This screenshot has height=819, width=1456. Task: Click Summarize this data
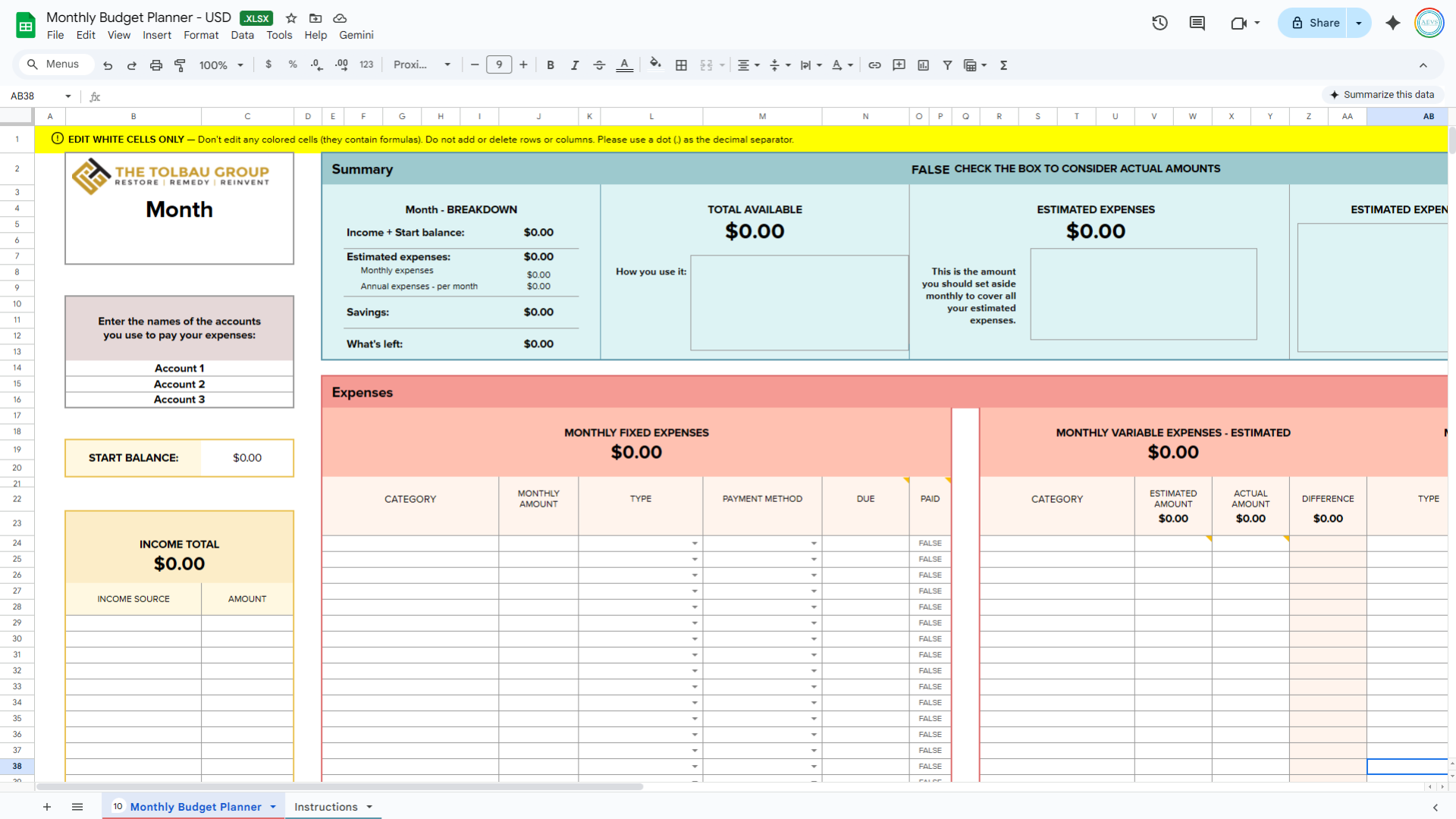(x=1382, y=94)
